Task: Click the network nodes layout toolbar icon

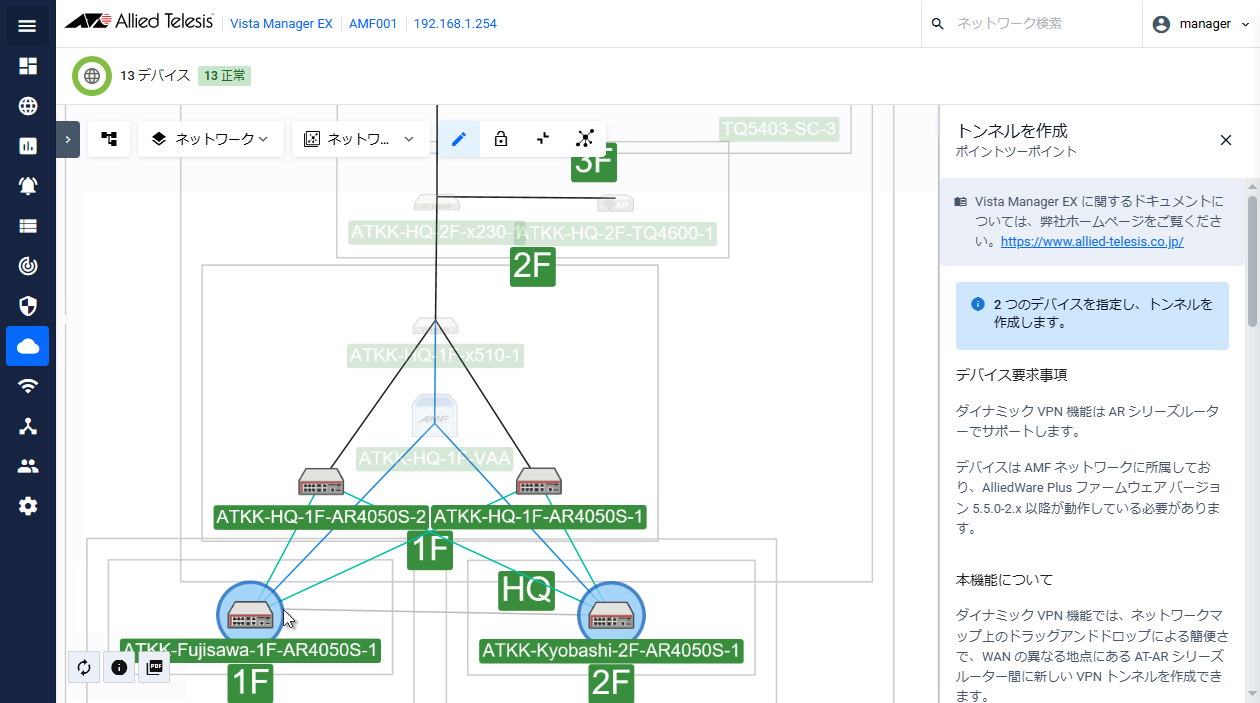Action: point(585,139)
